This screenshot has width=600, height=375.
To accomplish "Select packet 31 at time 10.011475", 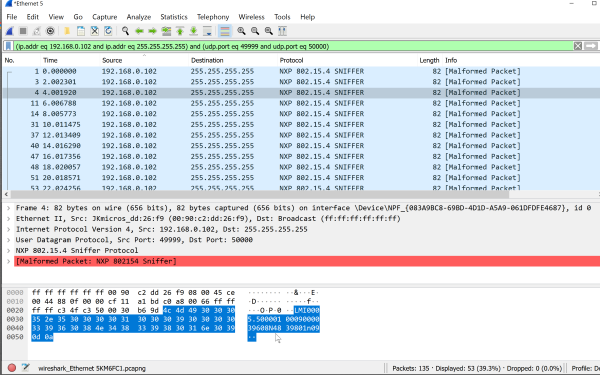I will click(301, 125).
